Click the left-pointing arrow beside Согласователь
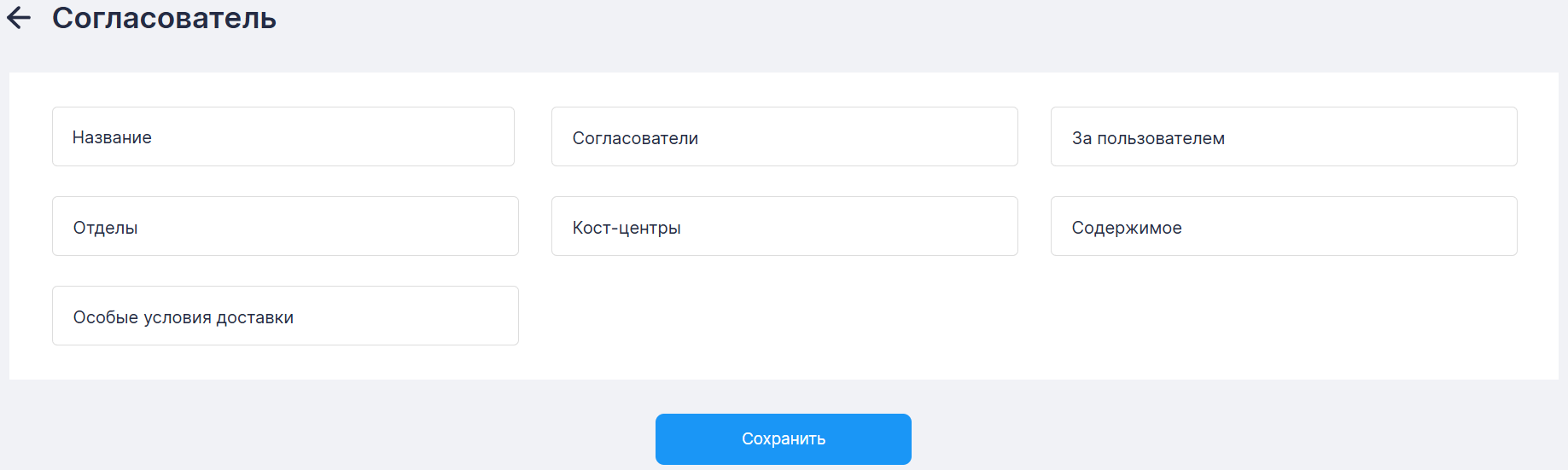 click(19, 18)
